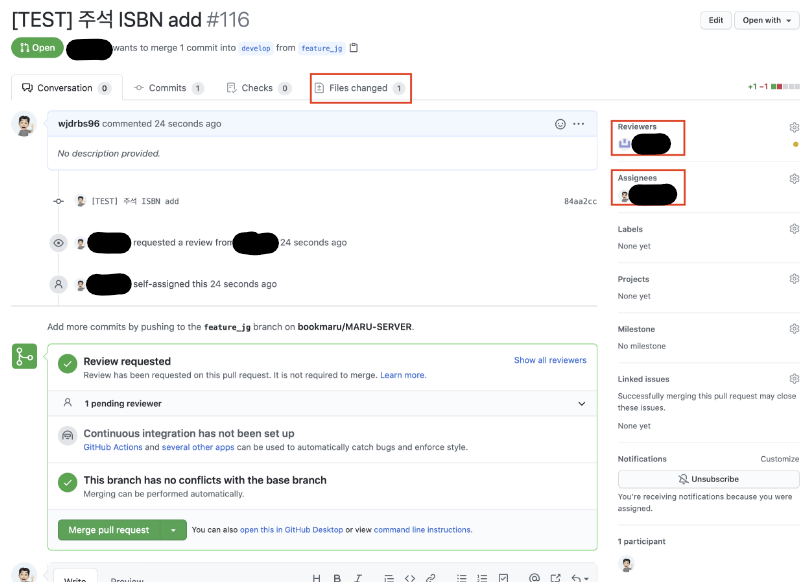
Task: Open the Reviewers settings gear
Action: pyautogui.click(x=795, y=127)
